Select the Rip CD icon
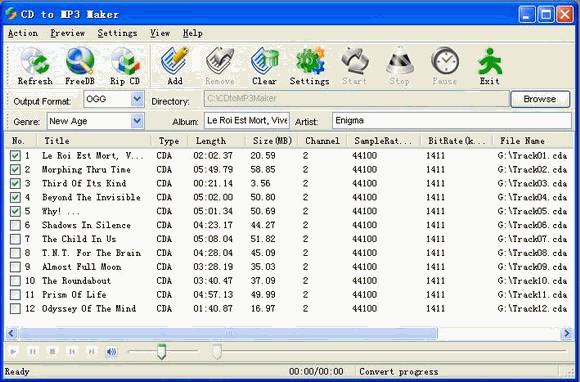 [x=125, y=61]
